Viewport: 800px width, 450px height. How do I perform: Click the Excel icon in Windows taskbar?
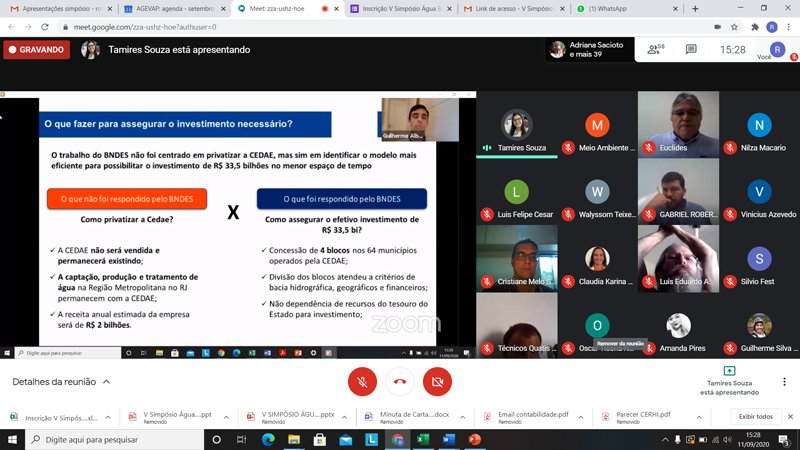click(423, 439)
